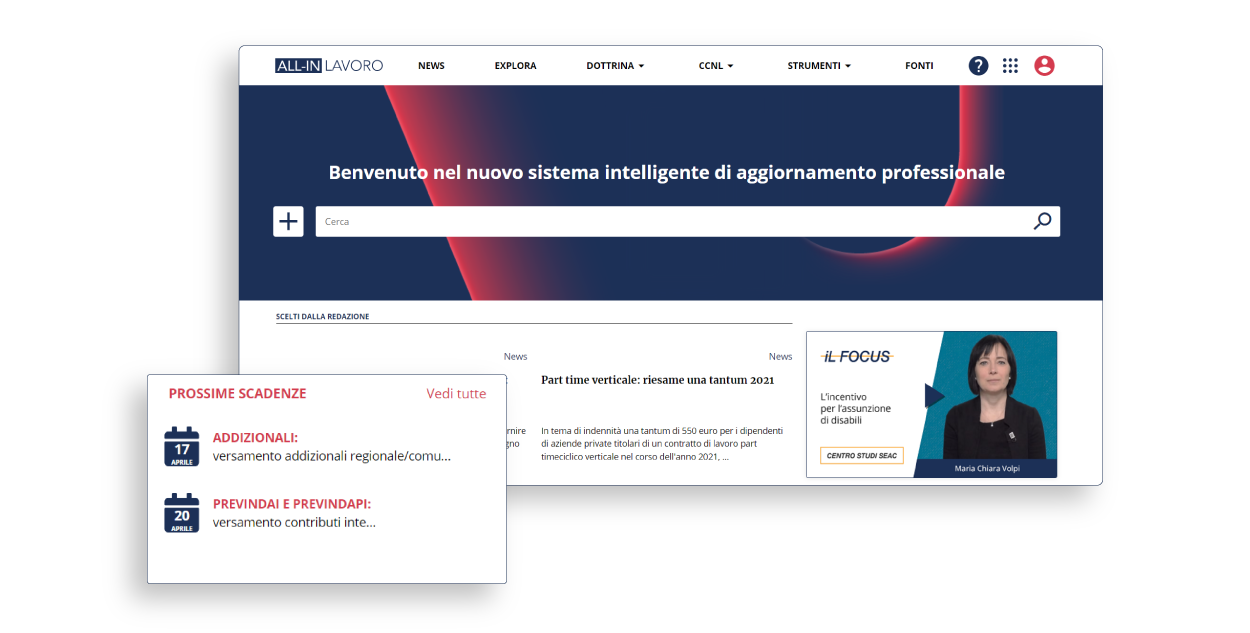
Task: Click the 17 Aprile calendar icon
Action: [x=182, y=447]
